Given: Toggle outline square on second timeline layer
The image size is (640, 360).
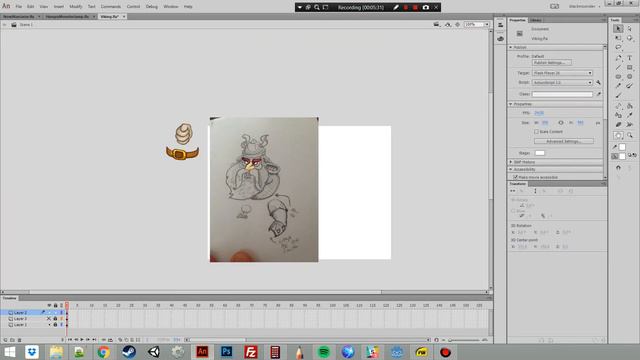Looking at the screenshot, I should (62, 318).
